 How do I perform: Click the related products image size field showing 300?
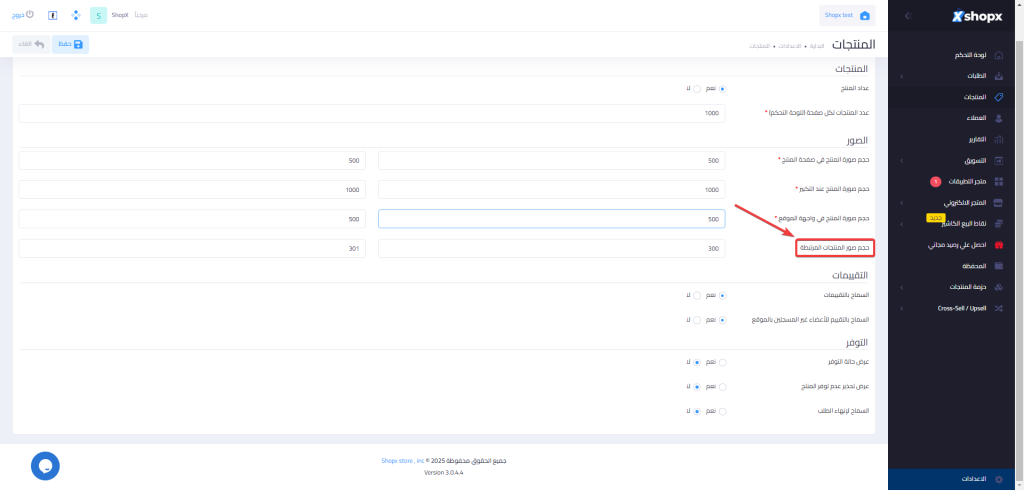552,248
